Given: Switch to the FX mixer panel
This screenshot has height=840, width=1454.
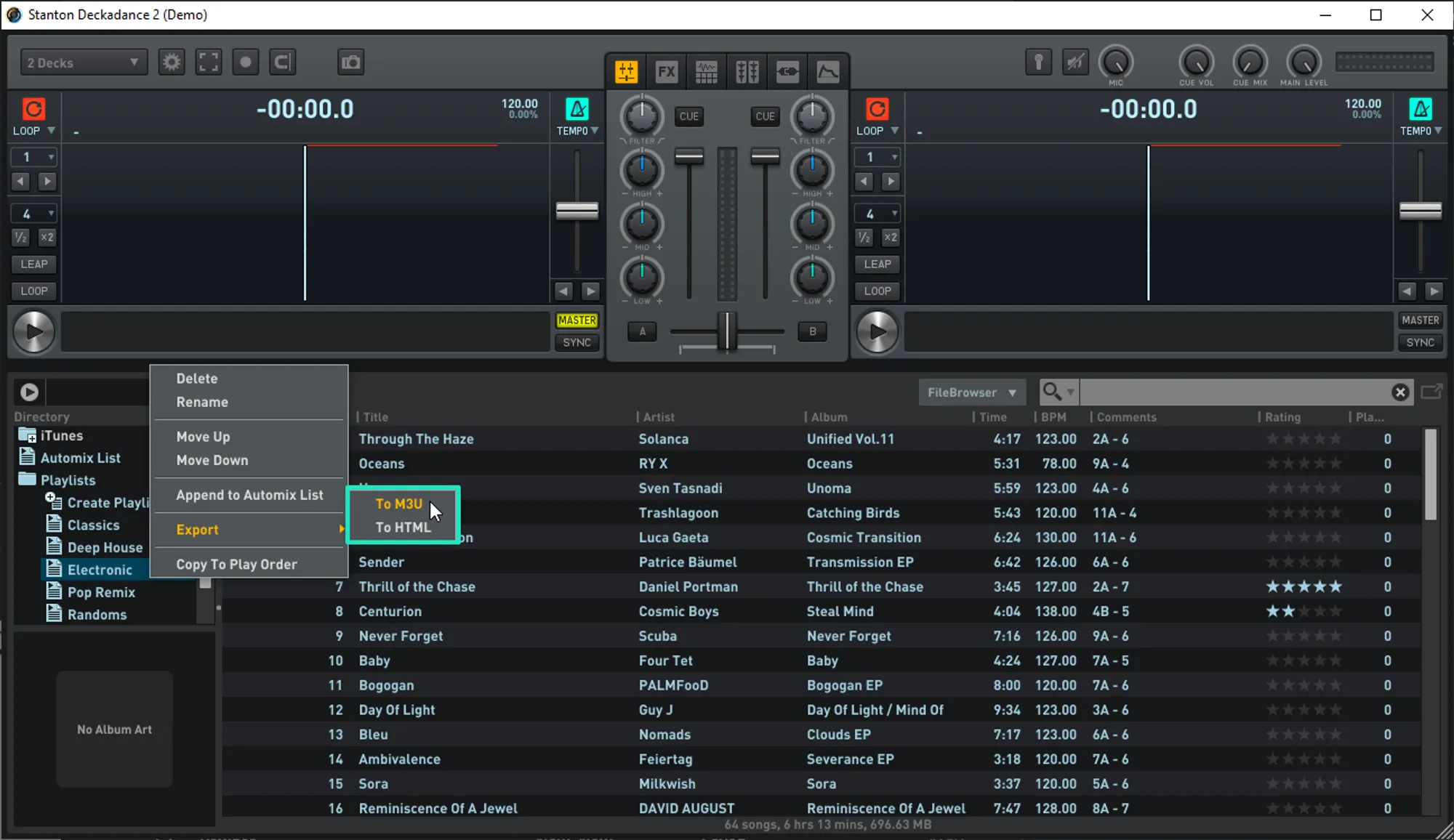Looking at the screenshot, I should pyautogui.click(x=666, y=71).
